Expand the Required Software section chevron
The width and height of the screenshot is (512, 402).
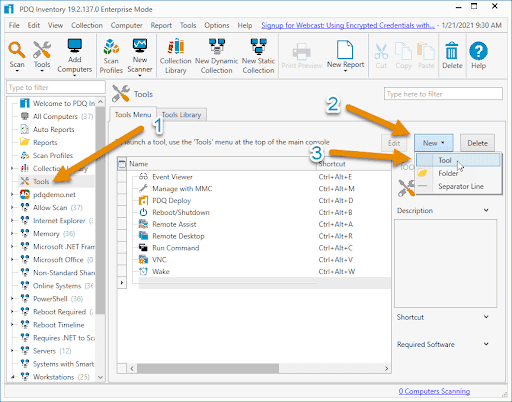(486, 344)
